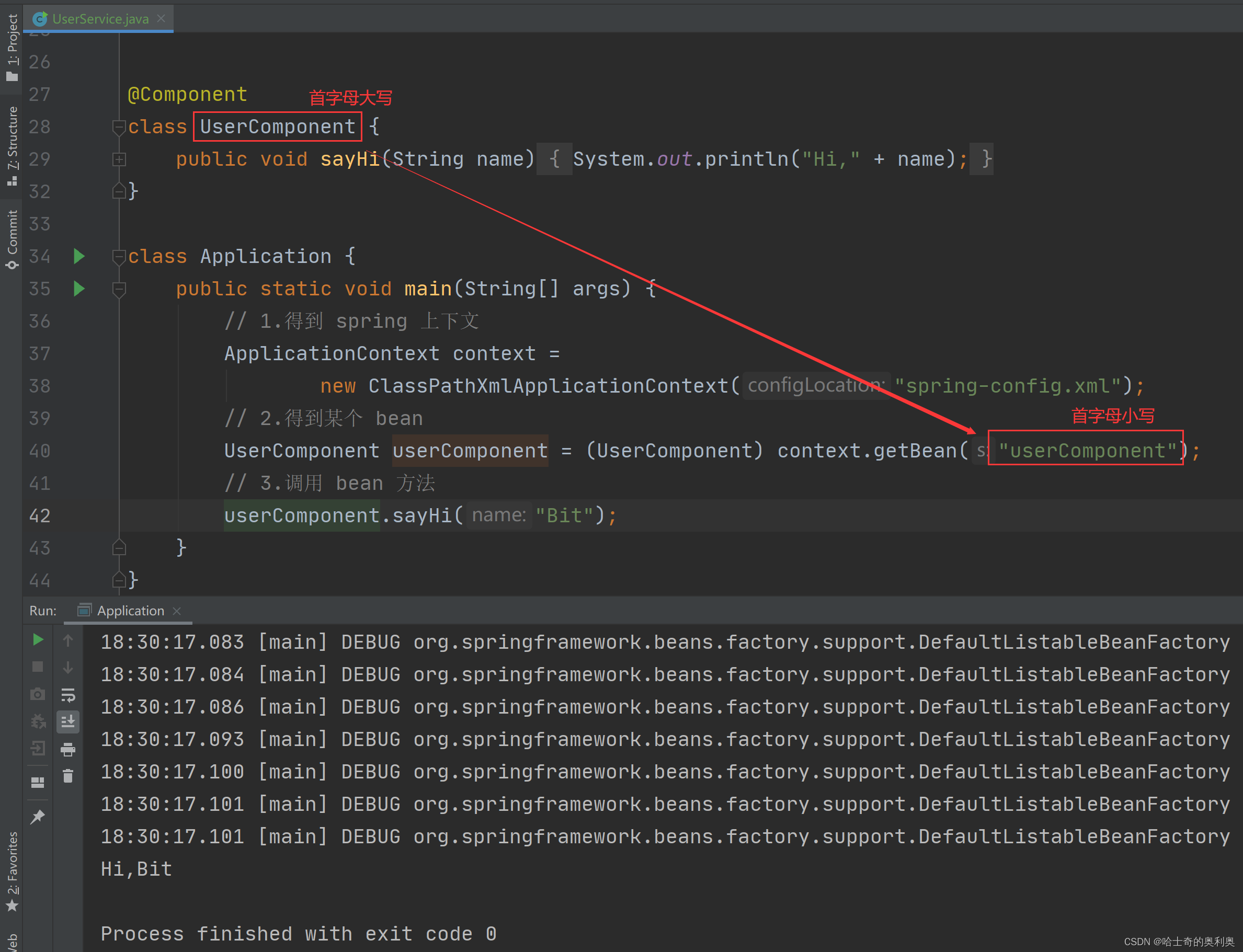Click the Stop process square icon
1243x952 pixels.
[x=38, y=667]
